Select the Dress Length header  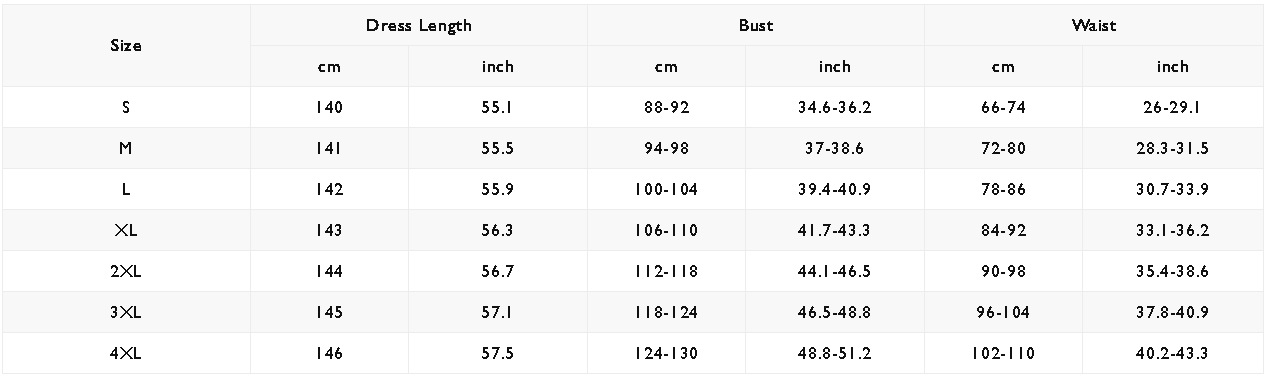(418, 25)
